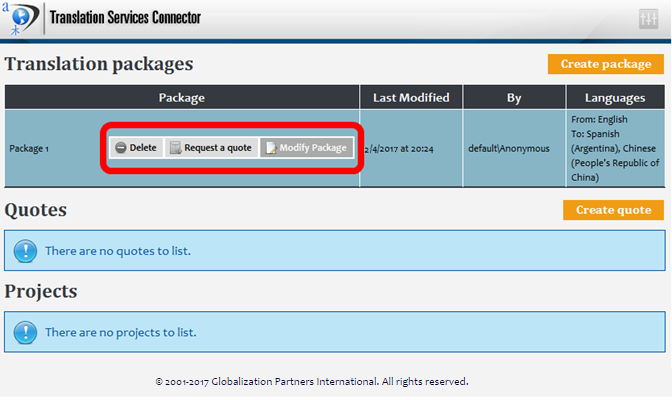Click the Package column header

point(182,97)
